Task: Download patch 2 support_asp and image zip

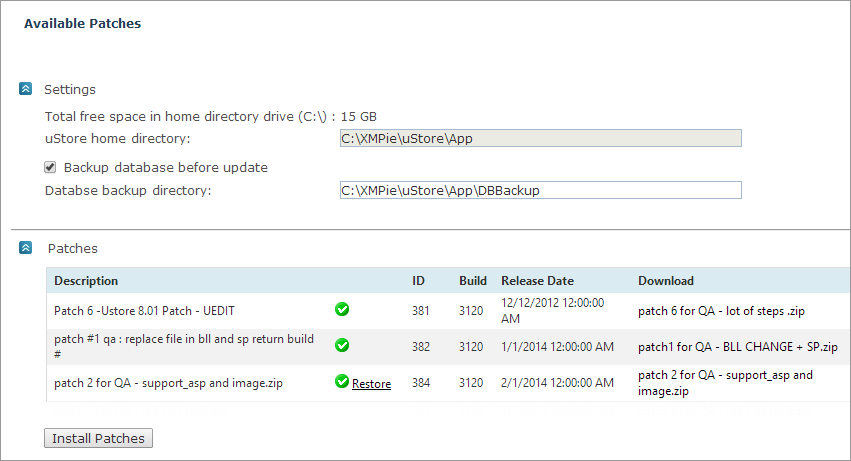Action: tap(725, 383)
